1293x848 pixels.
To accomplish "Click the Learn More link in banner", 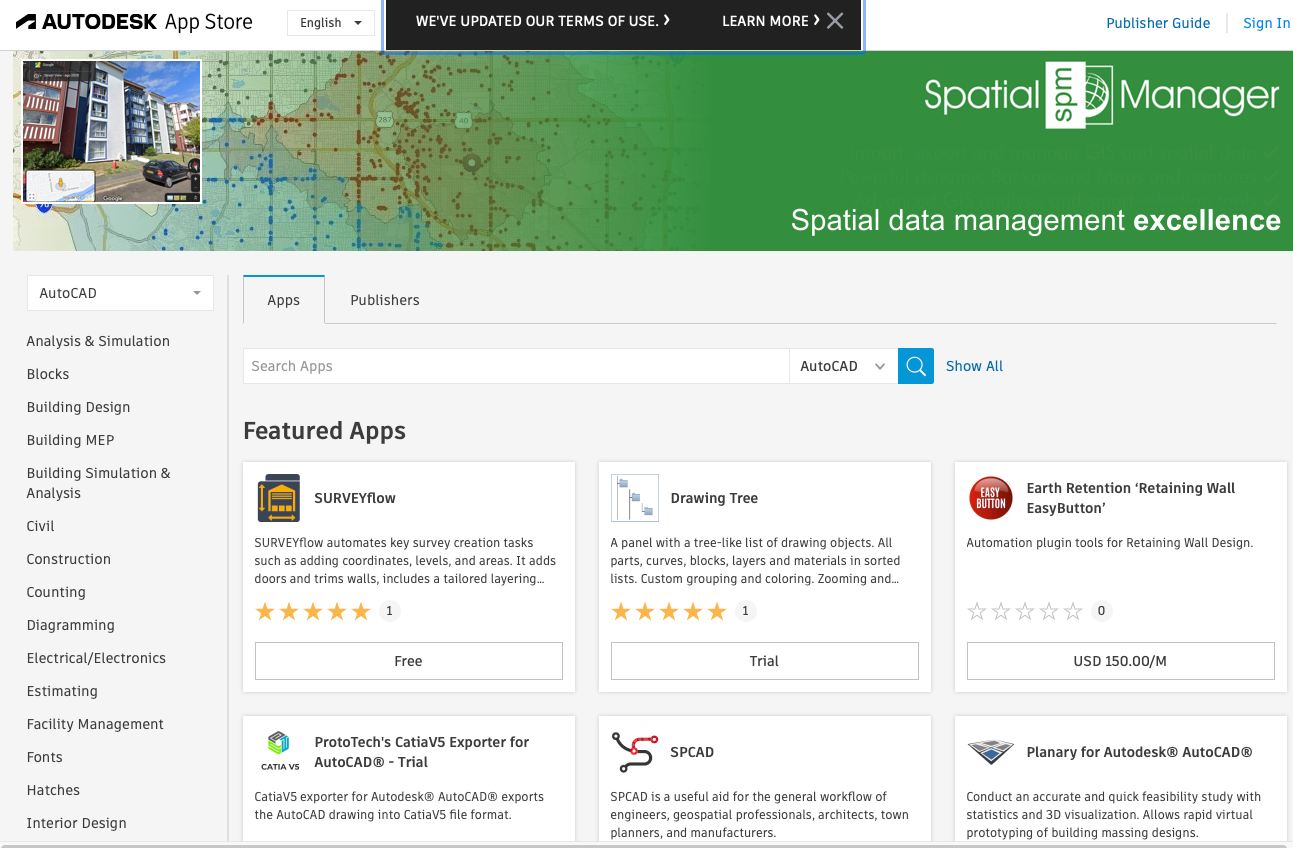I will [771, 21].
